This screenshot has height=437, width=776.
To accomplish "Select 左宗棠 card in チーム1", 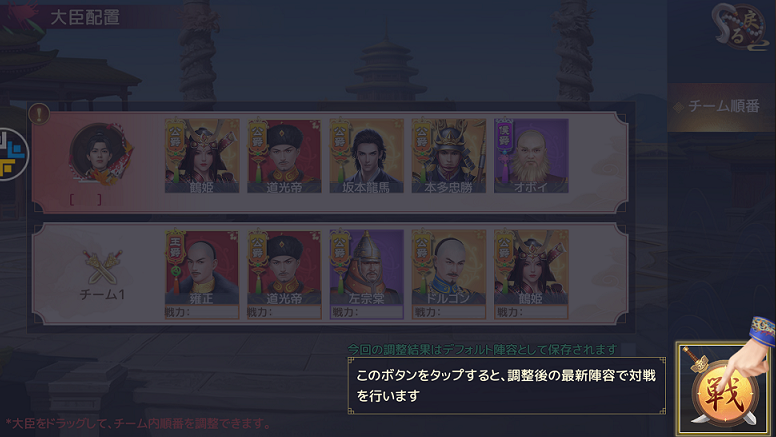I will (x=367, y=274).
